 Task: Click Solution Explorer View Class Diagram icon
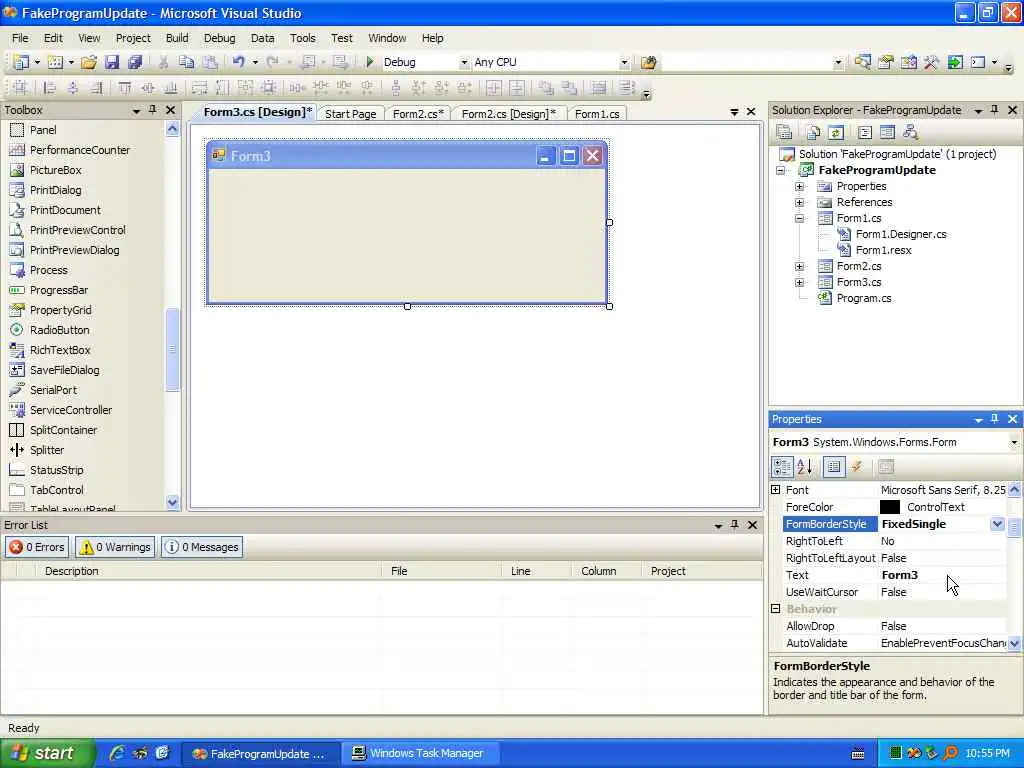point(910,133)
